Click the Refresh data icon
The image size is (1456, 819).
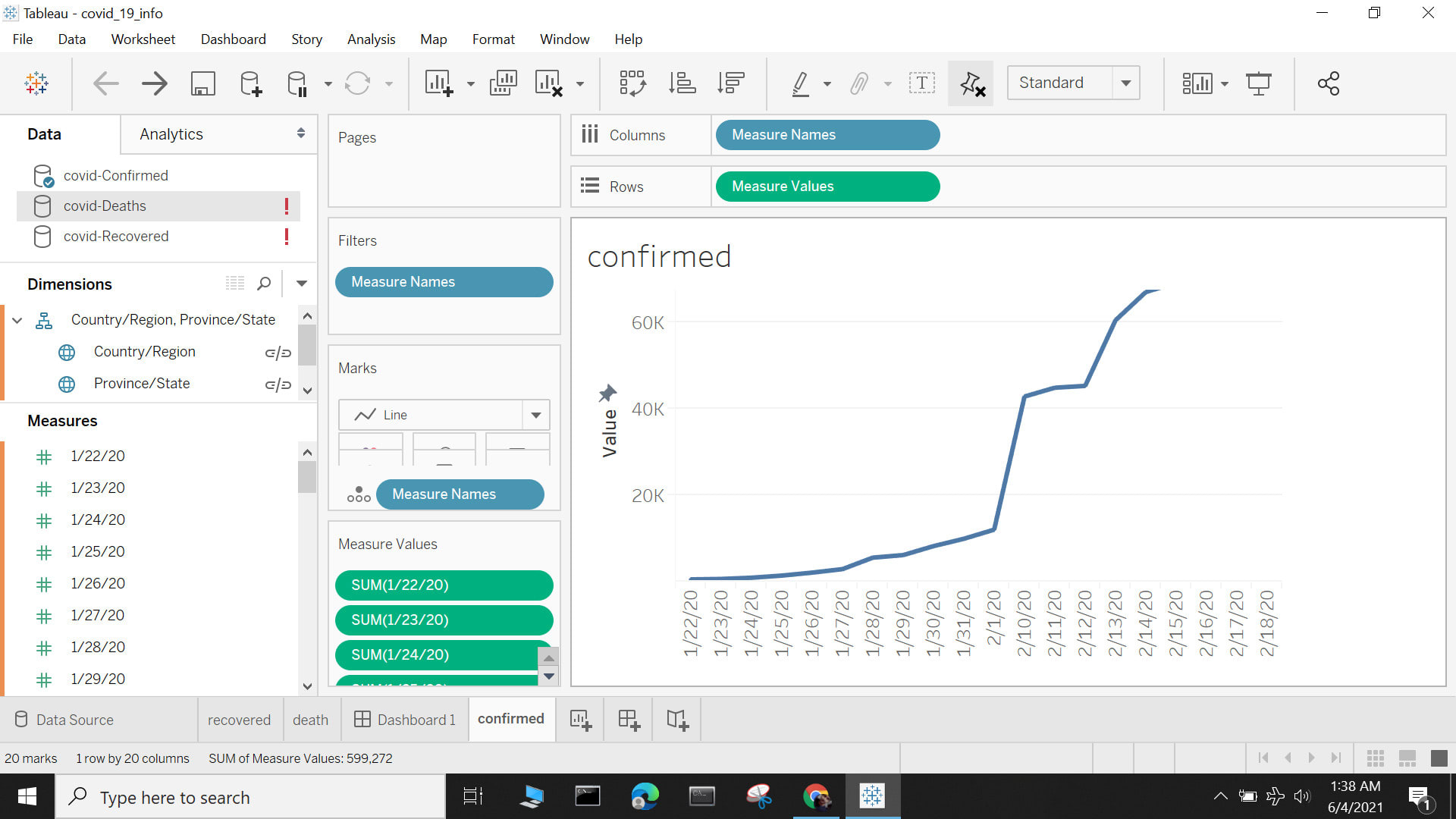point(357,83)
